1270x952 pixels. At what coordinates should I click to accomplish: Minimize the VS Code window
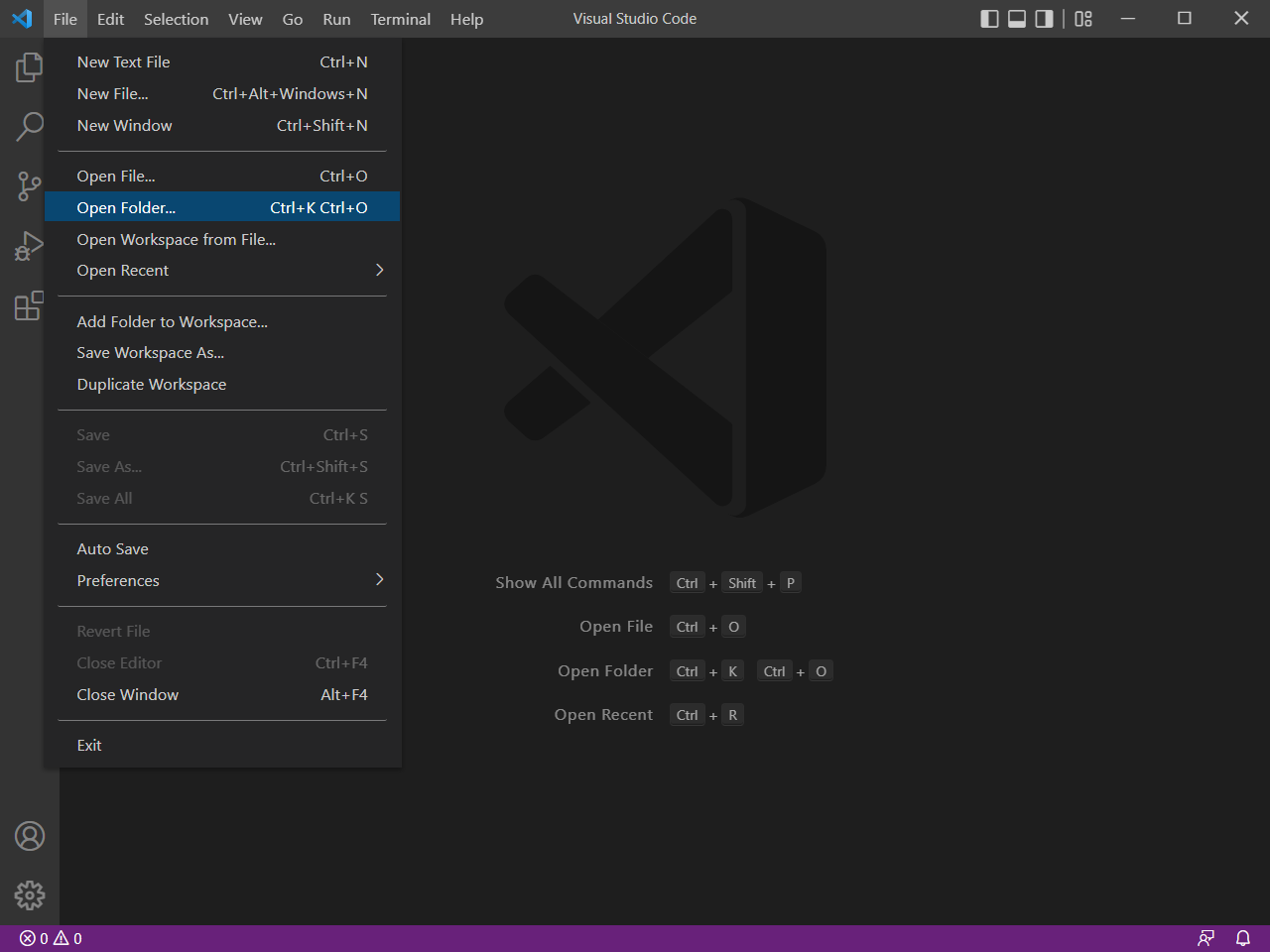1128,19
